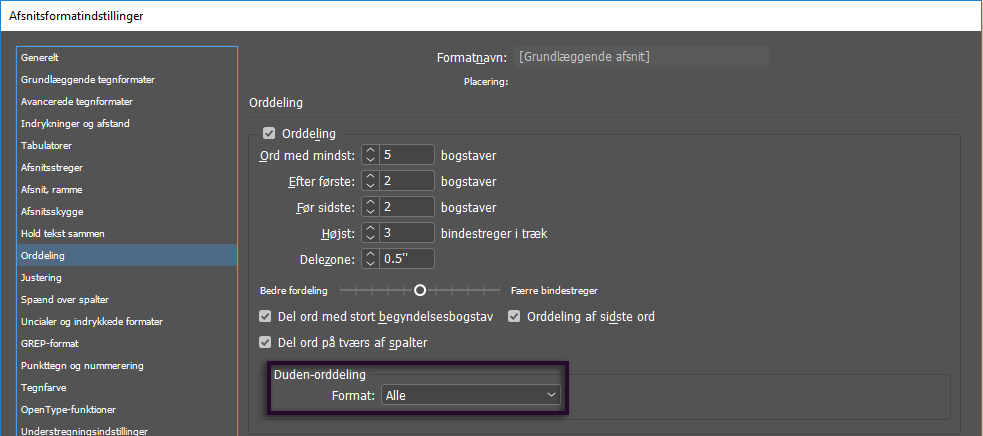Image resolution: width=983 pixels, height=436 pixels.
Task: Toggle the Orddeling checkbox
Action: point(269,133)
